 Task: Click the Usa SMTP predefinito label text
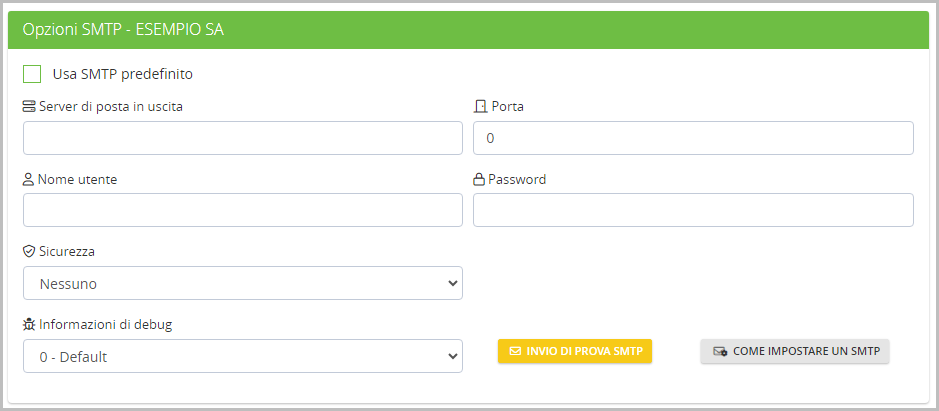point(122,73)
